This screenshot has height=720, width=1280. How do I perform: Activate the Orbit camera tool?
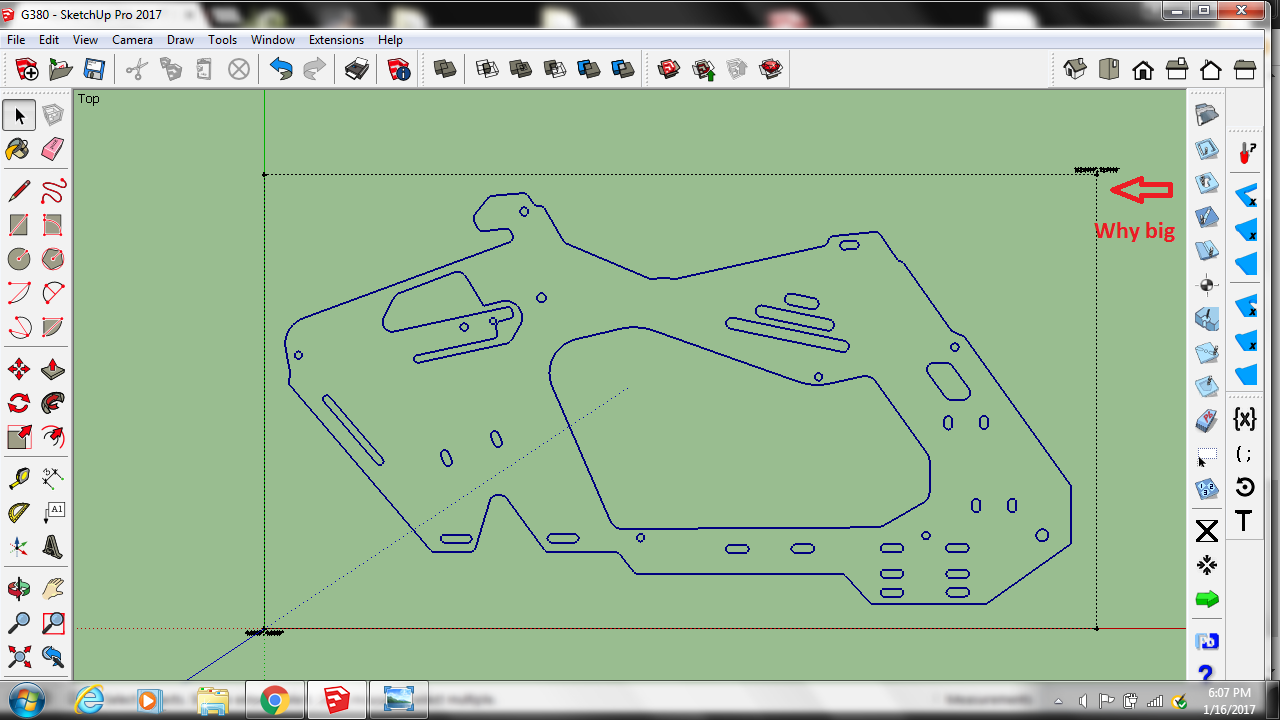(18, 588)
